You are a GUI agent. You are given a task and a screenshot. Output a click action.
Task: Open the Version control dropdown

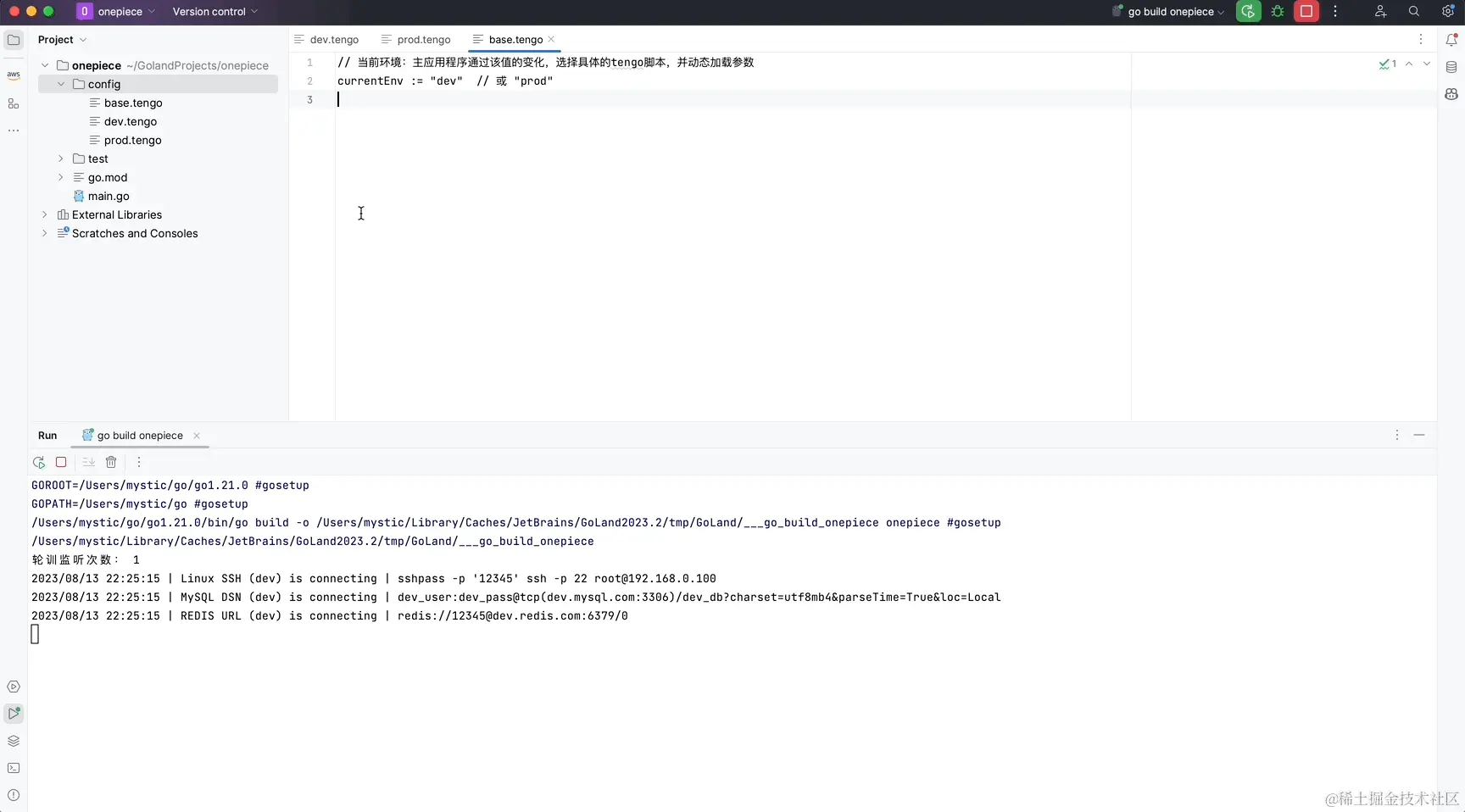coord(214,12)
